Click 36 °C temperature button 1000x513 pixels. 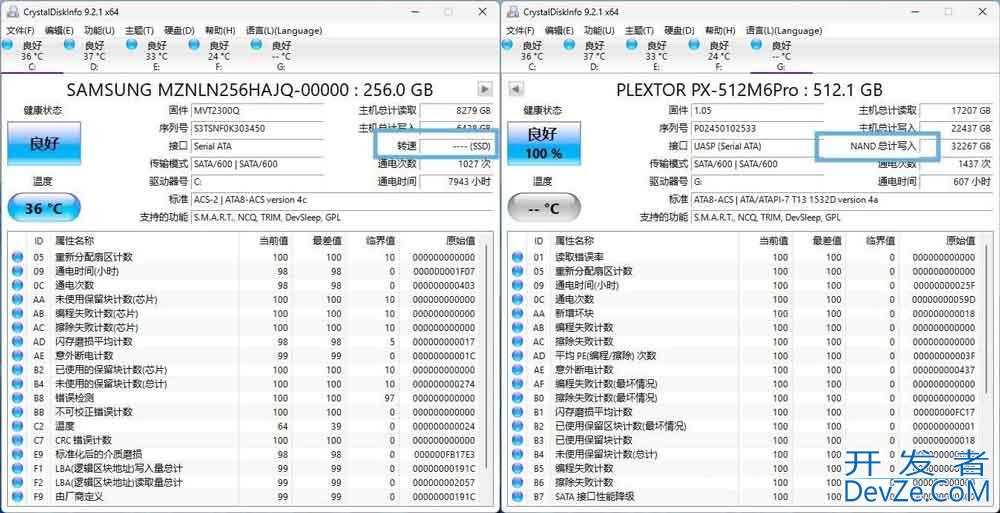pos(44,208)
